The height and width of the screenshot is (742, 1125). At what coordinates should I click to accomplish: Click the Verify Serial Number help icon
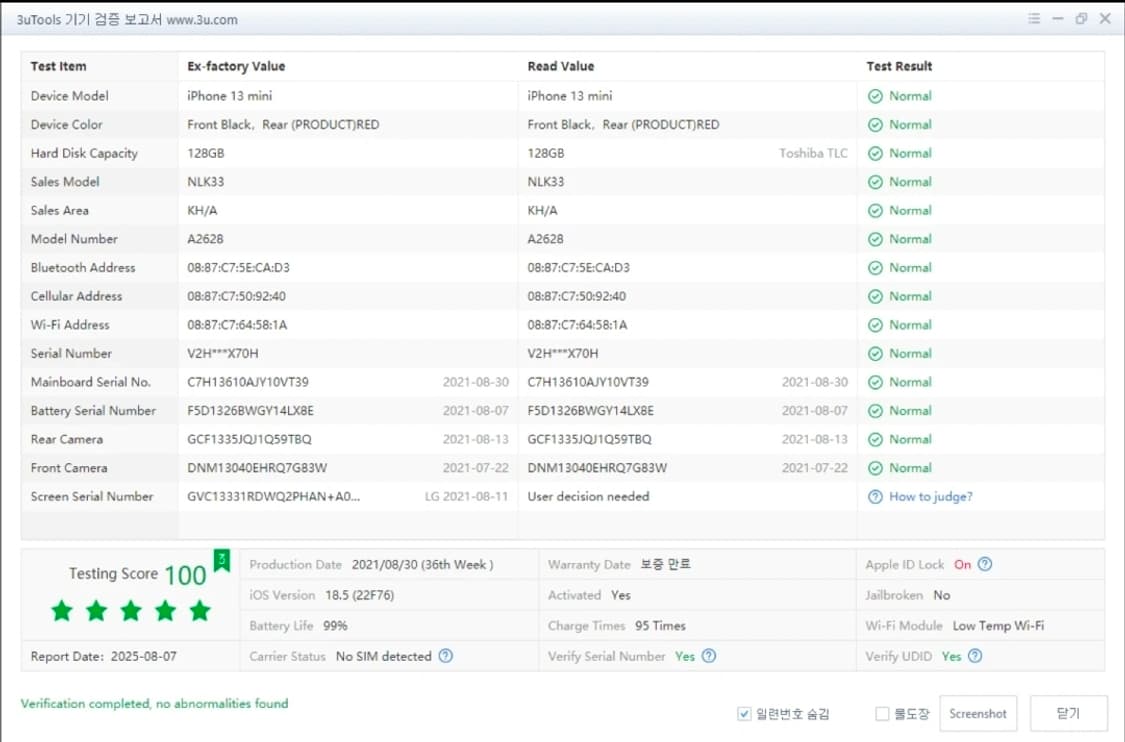tap(709, 656)
